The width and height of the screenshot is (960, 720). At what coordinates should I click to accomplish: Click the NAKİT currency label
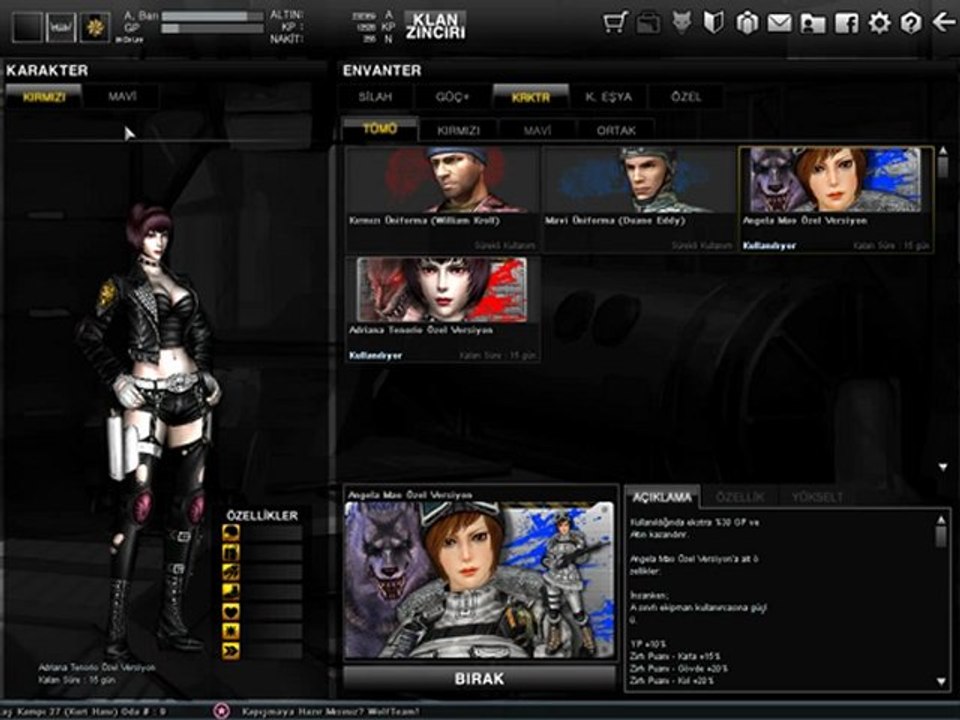point(286,39)
